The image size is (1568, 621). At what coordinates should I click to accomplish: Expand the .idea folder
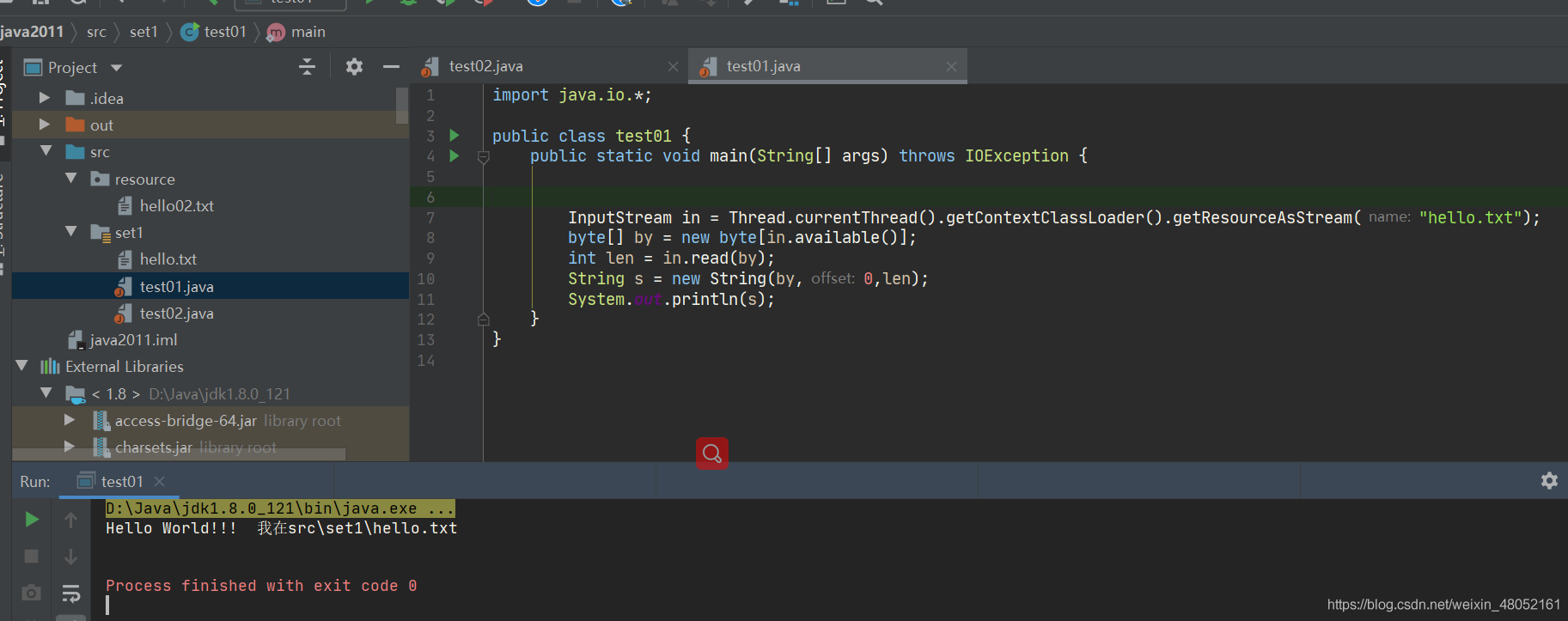point(45,98)
